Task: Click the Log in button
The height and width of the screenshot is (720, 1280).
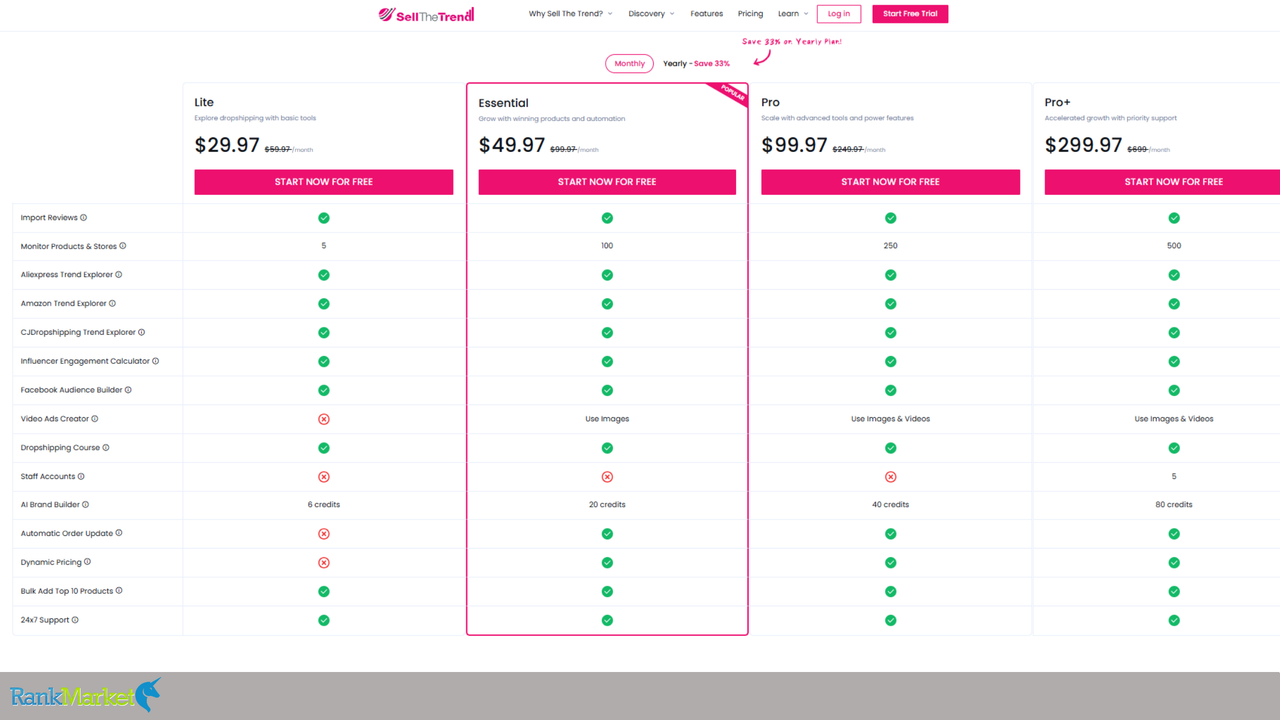Action: [839, 14]
